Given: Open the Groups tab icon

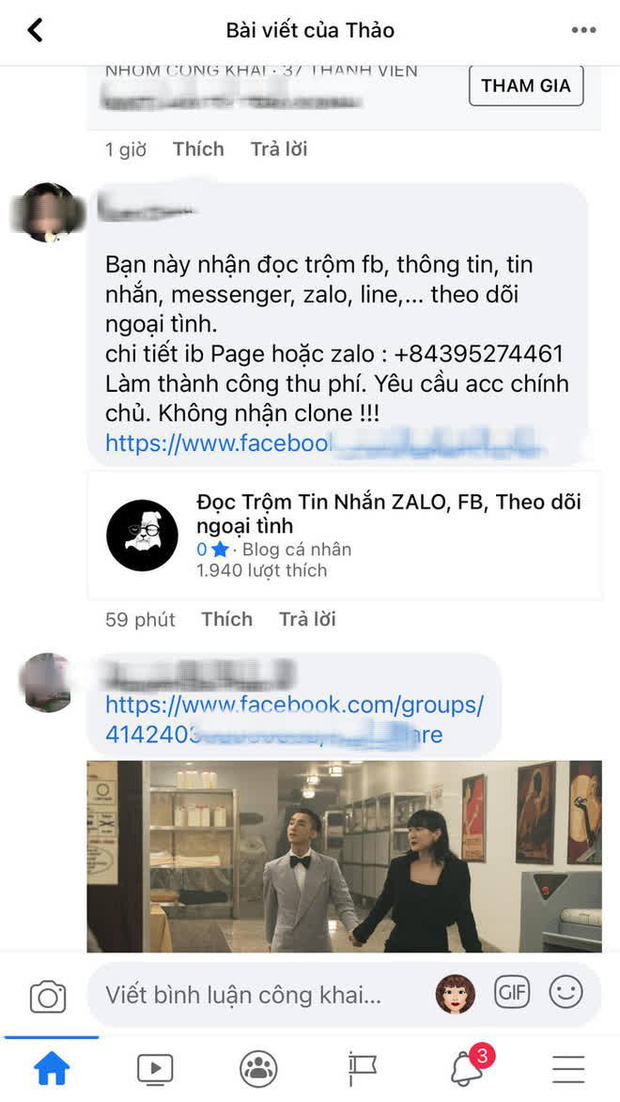Looking at the screenshot, I should coord(259,1070).
